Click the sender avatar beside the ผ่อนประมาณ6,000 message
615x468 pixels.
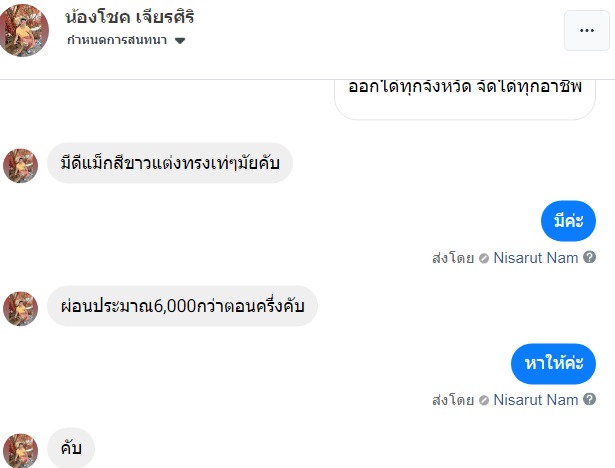[21, 308]
